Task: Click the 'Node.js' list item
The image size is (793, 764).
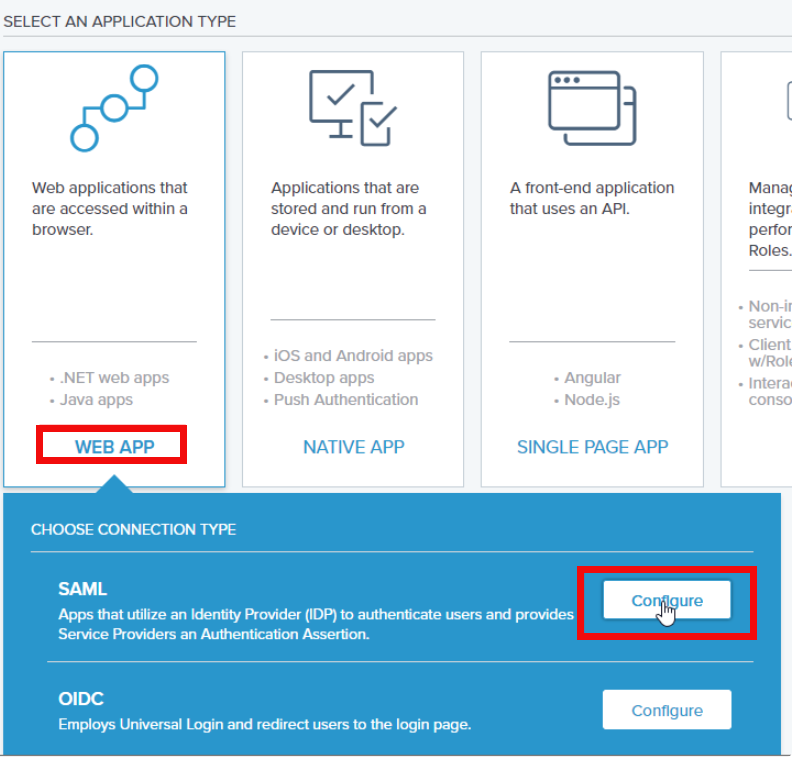Action: [x=592, y=400]
